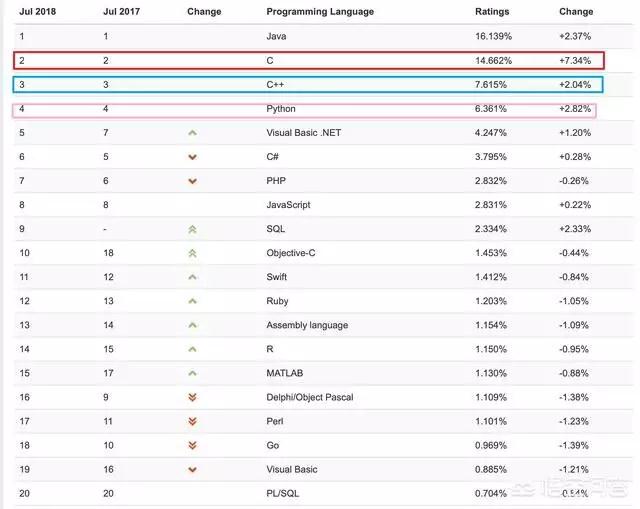This screenshot has width=640, height=509.
Task: Click the down arrow in the C# row
Action: pos(193,157)
